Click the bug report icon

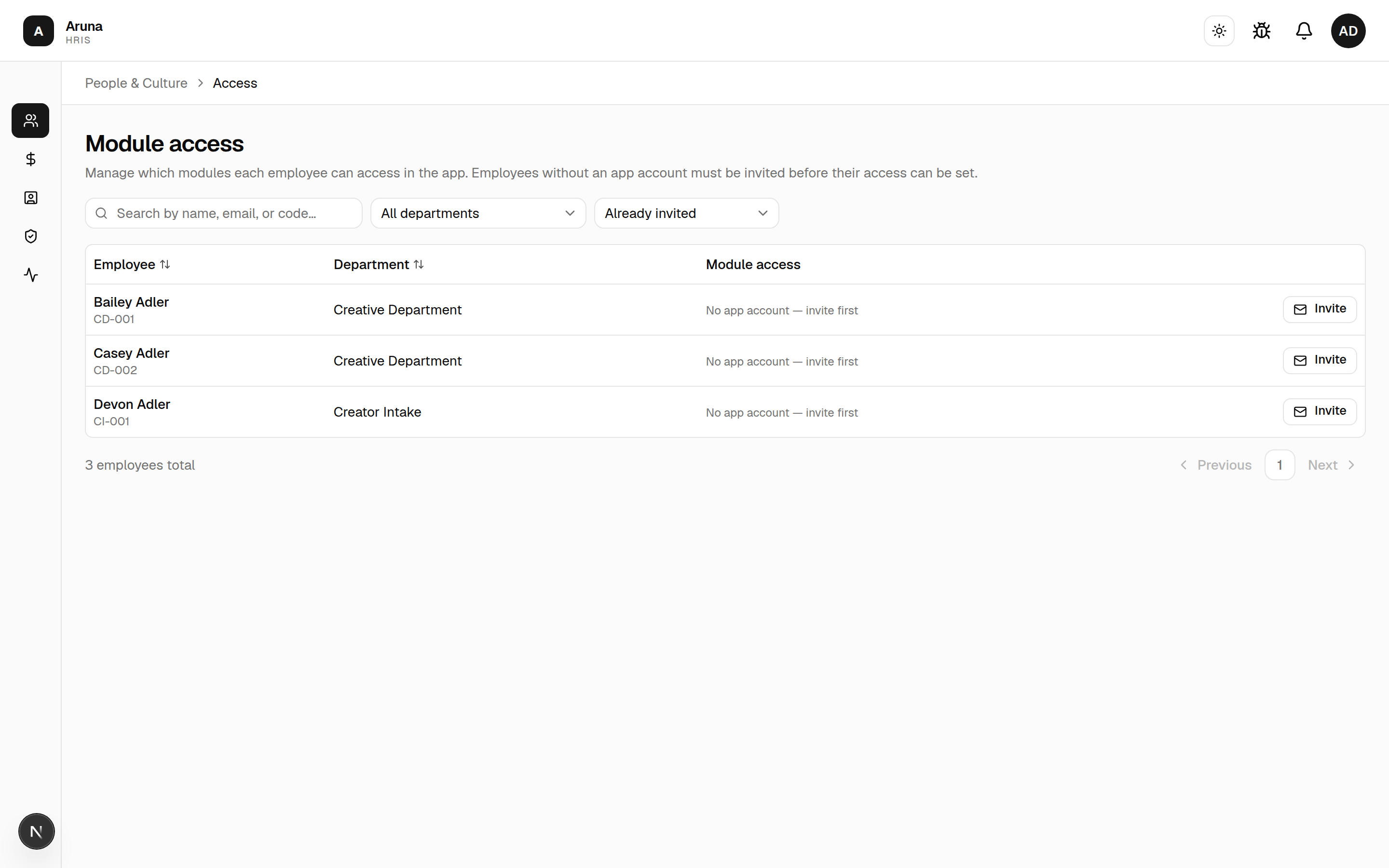pyautogui.click(x=1261, y=30)
